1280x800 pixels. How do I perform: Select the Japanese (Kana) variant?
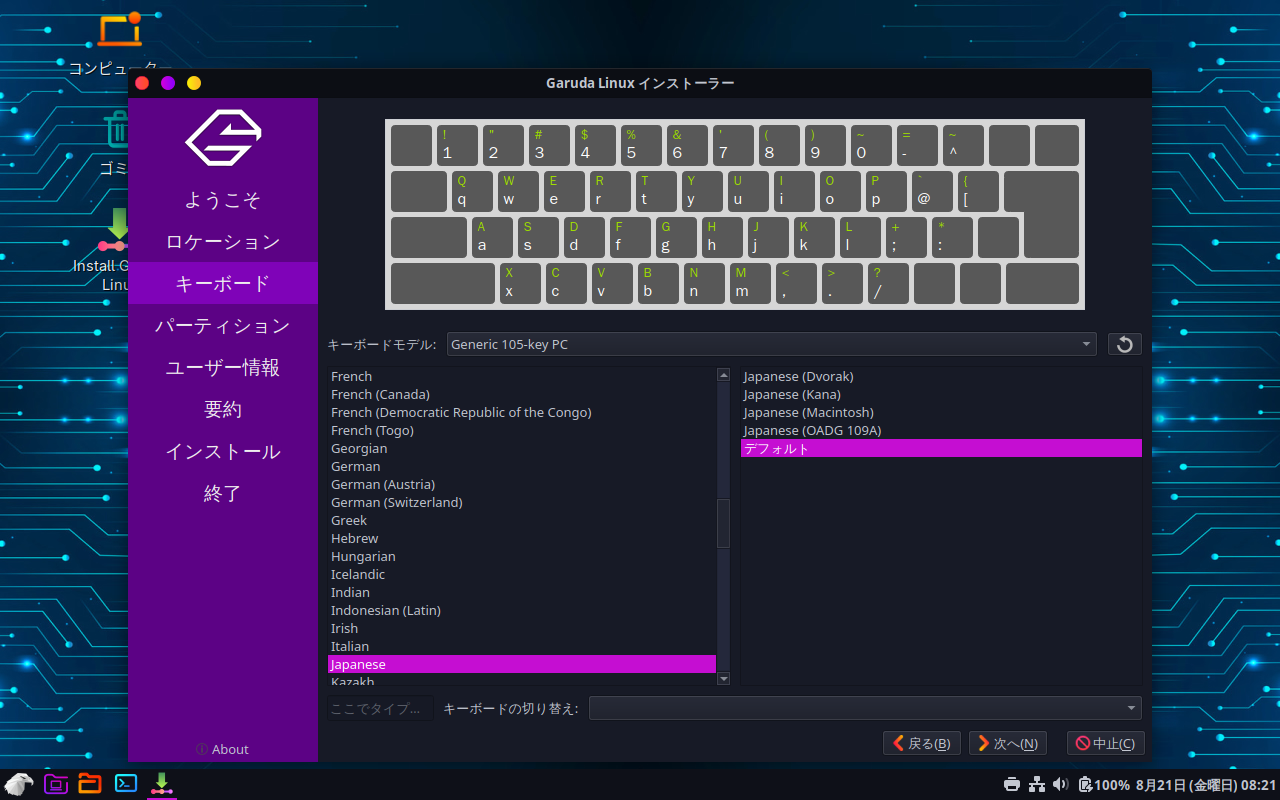click(941, 394)
